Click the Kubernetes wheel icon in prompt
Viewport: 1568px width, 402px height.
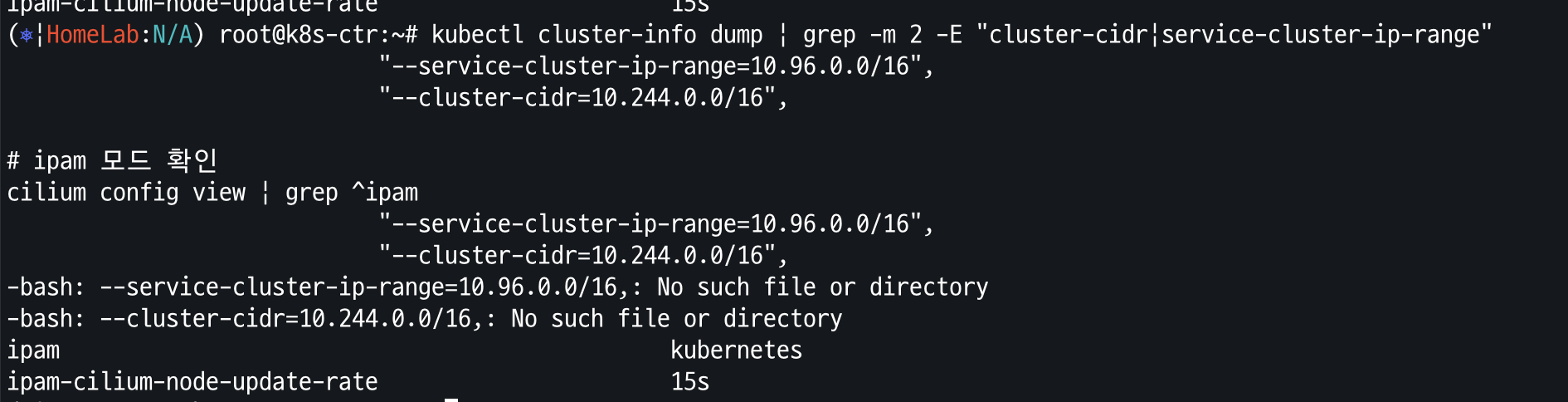(27, 35)
